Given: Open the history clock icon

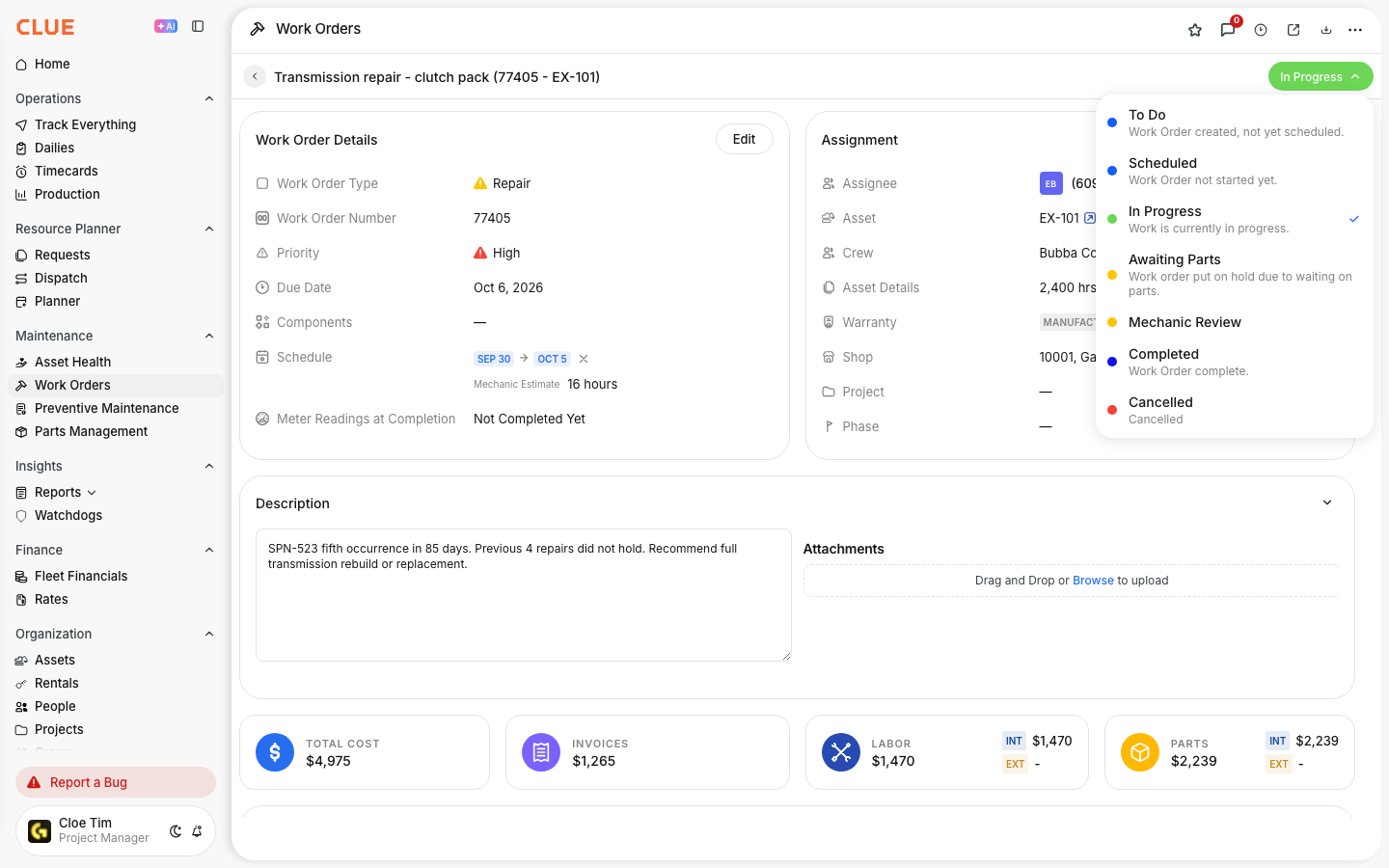Looking at the screenshot, I should click(x=1261, y=30).
